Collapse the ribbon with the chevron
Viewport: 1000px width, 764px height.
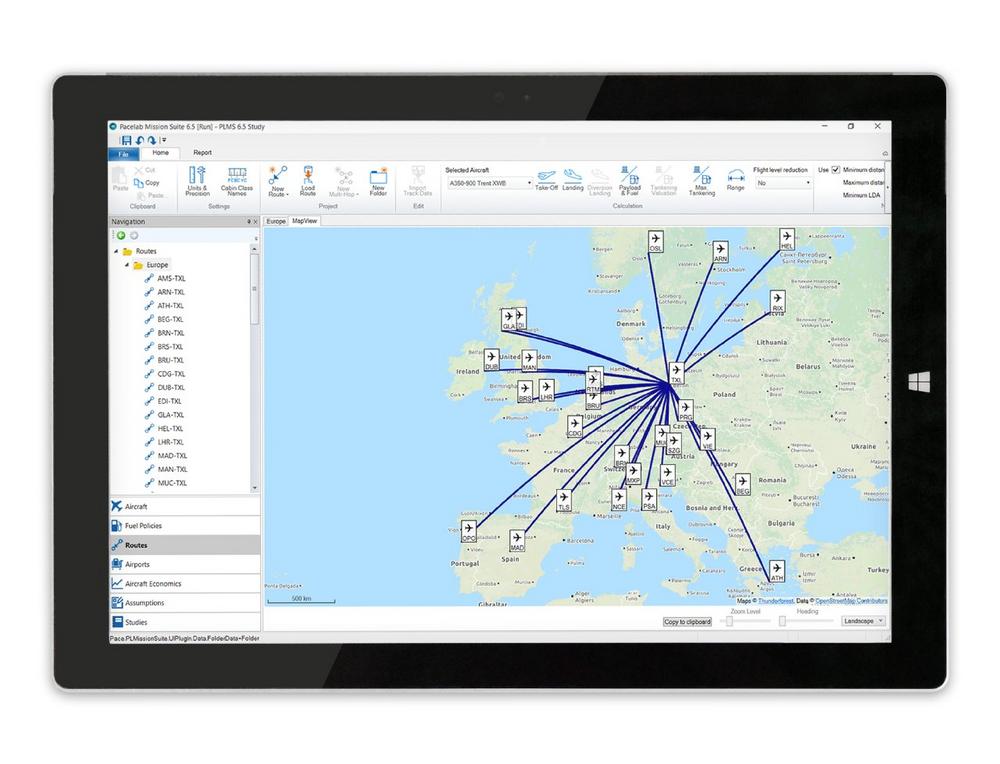[885, 154]
